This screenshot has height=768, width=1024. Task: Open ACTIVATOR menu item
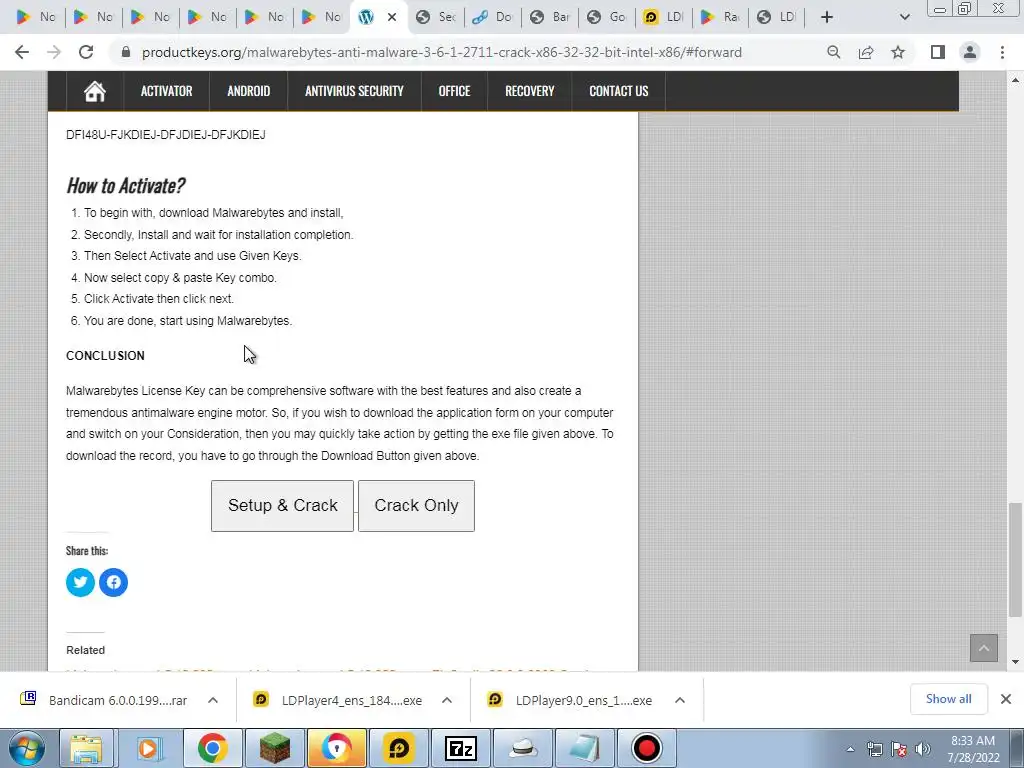(167, 91)
